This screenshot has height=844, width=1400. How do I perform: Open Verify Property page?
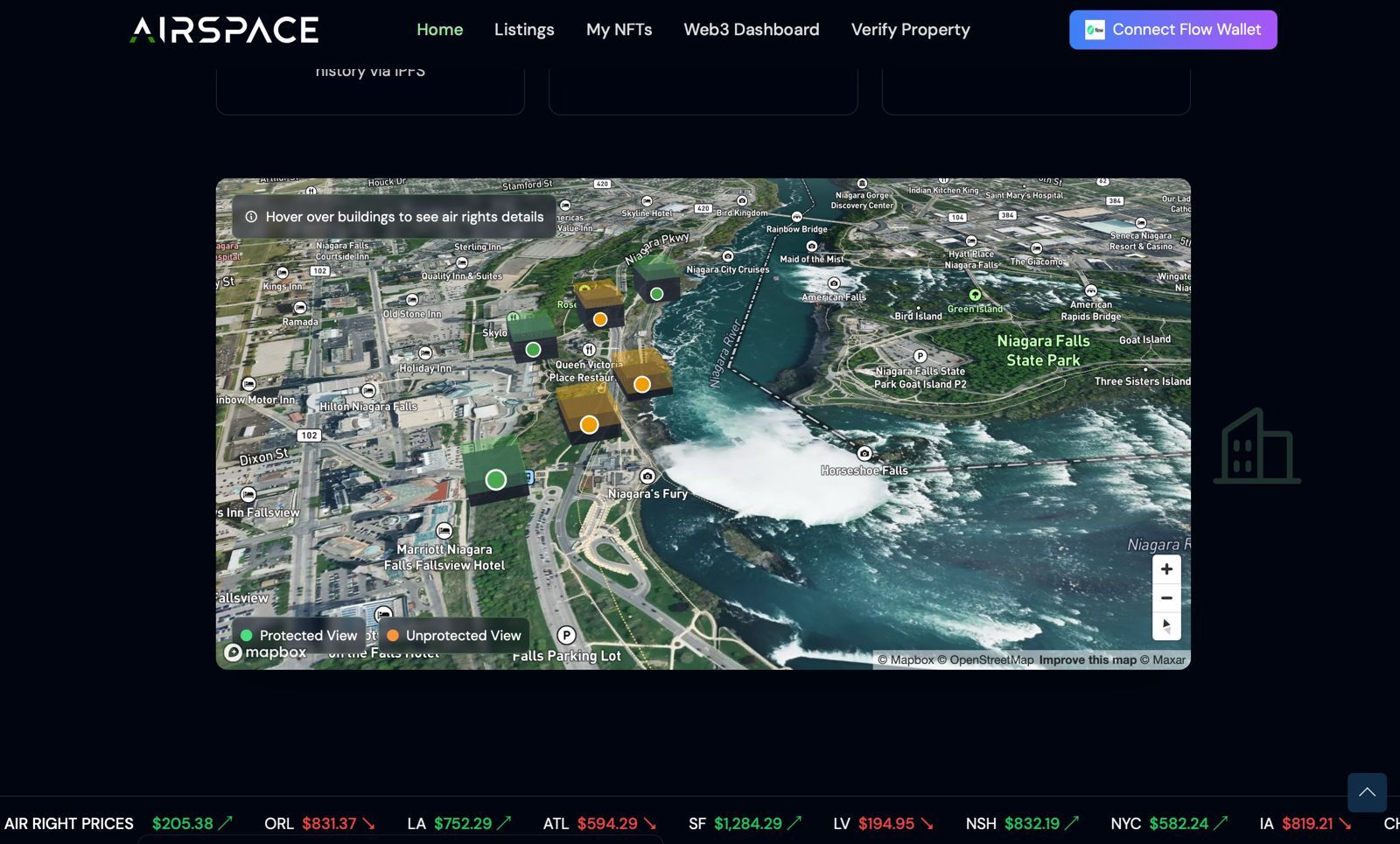910,30
